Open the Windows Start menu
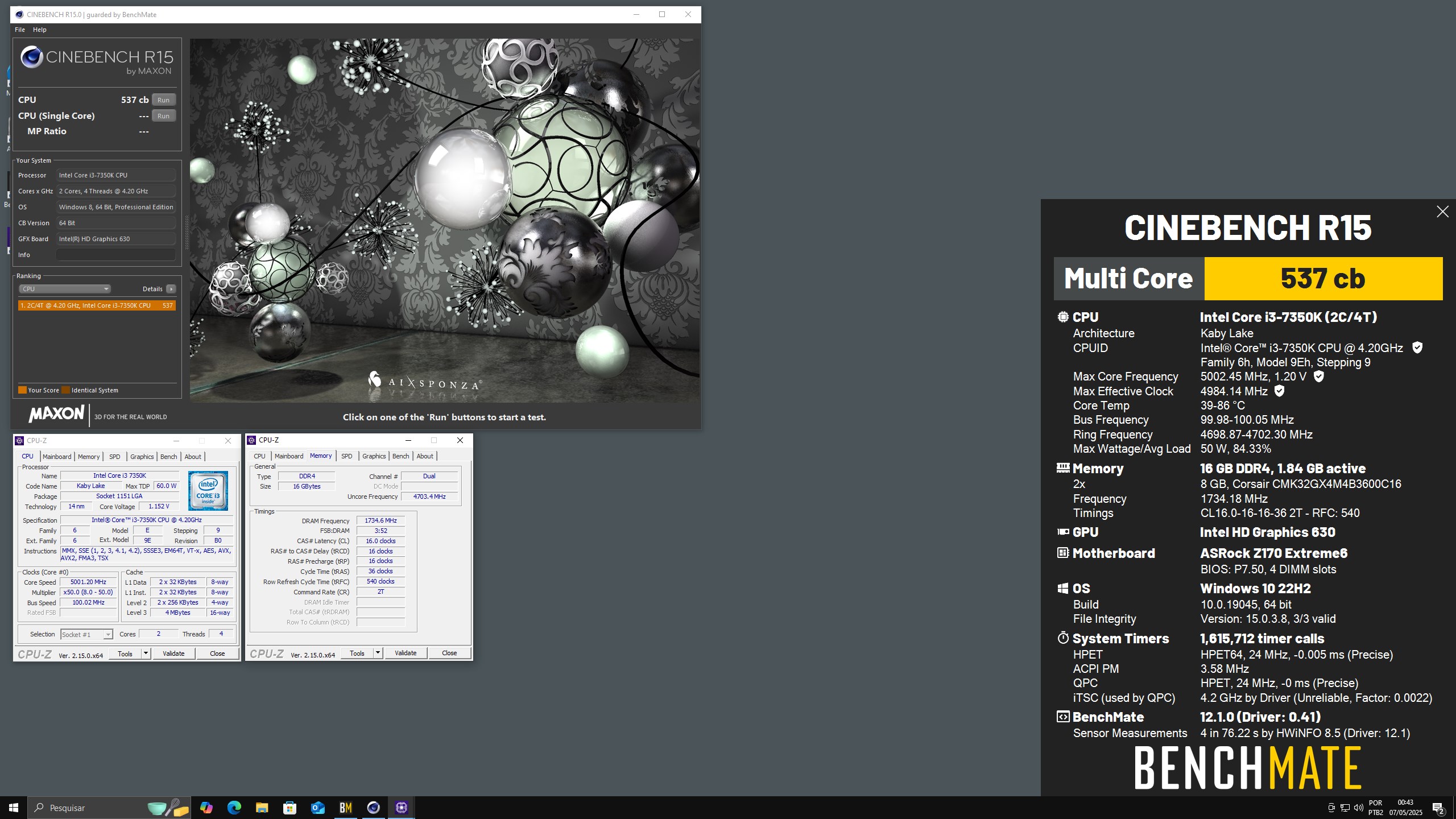The height and width of the screenshot is (819, 1456). click(x=14, y=808)
